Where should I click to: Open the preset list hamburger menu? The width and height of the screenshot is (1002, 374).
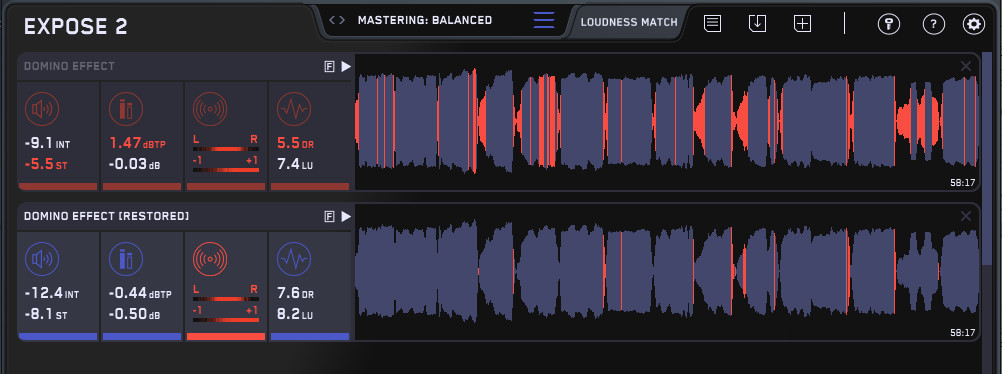point(544,20)
